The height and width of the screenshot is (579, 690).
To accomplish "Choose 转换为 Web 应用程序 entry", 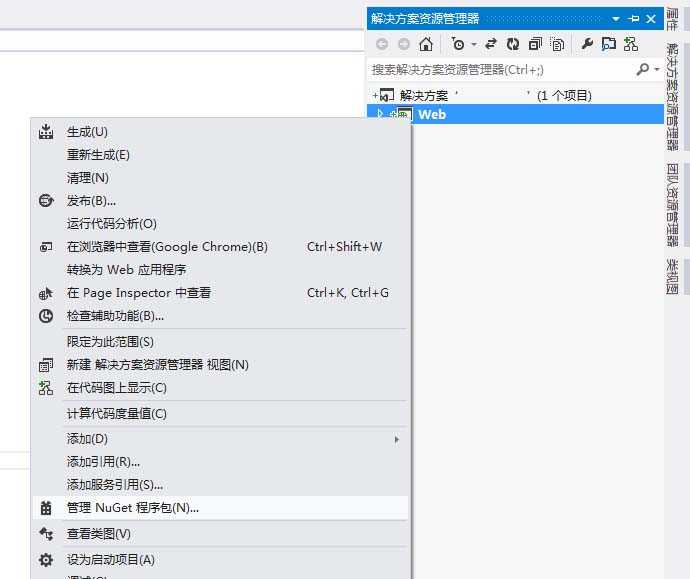I will (x=220, y=270).
